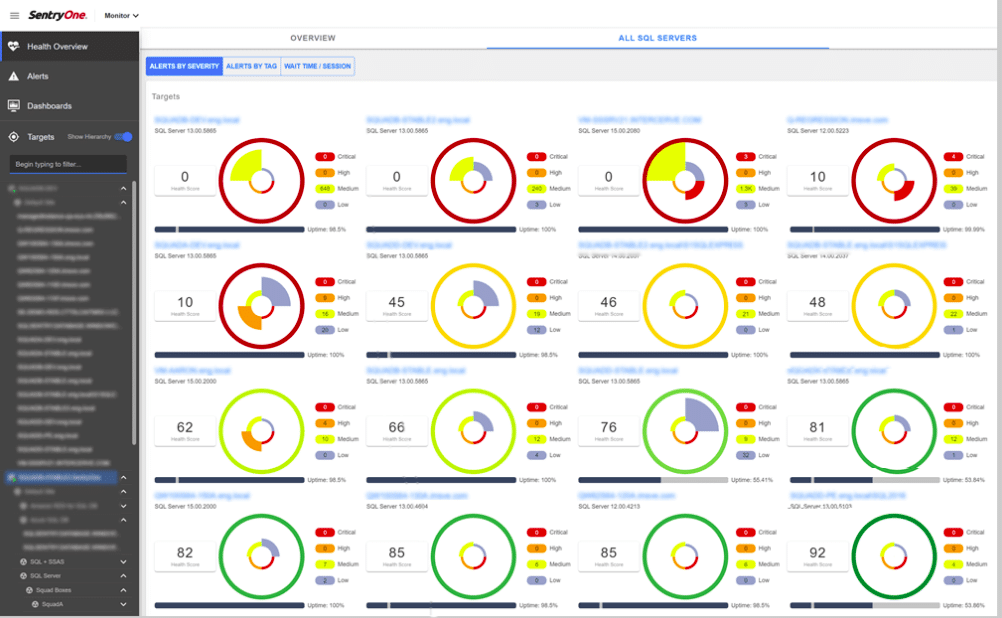The width and height of the screenshot is (1002, 618).
Task: Click the yellow Medium badge showing 240
Action: tap(536, 189)
